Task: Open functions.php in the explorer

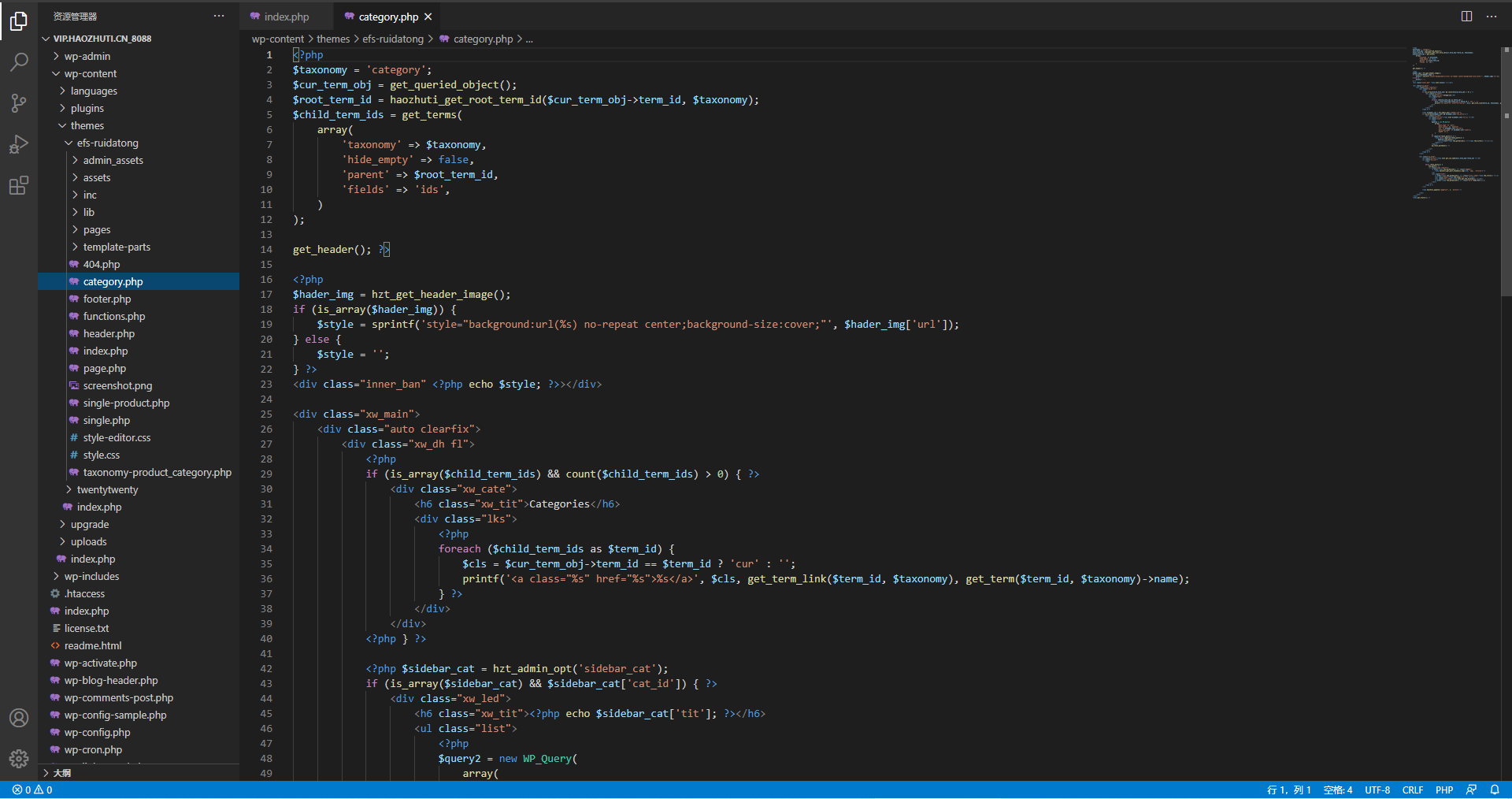Action: (x=114, y=317)
